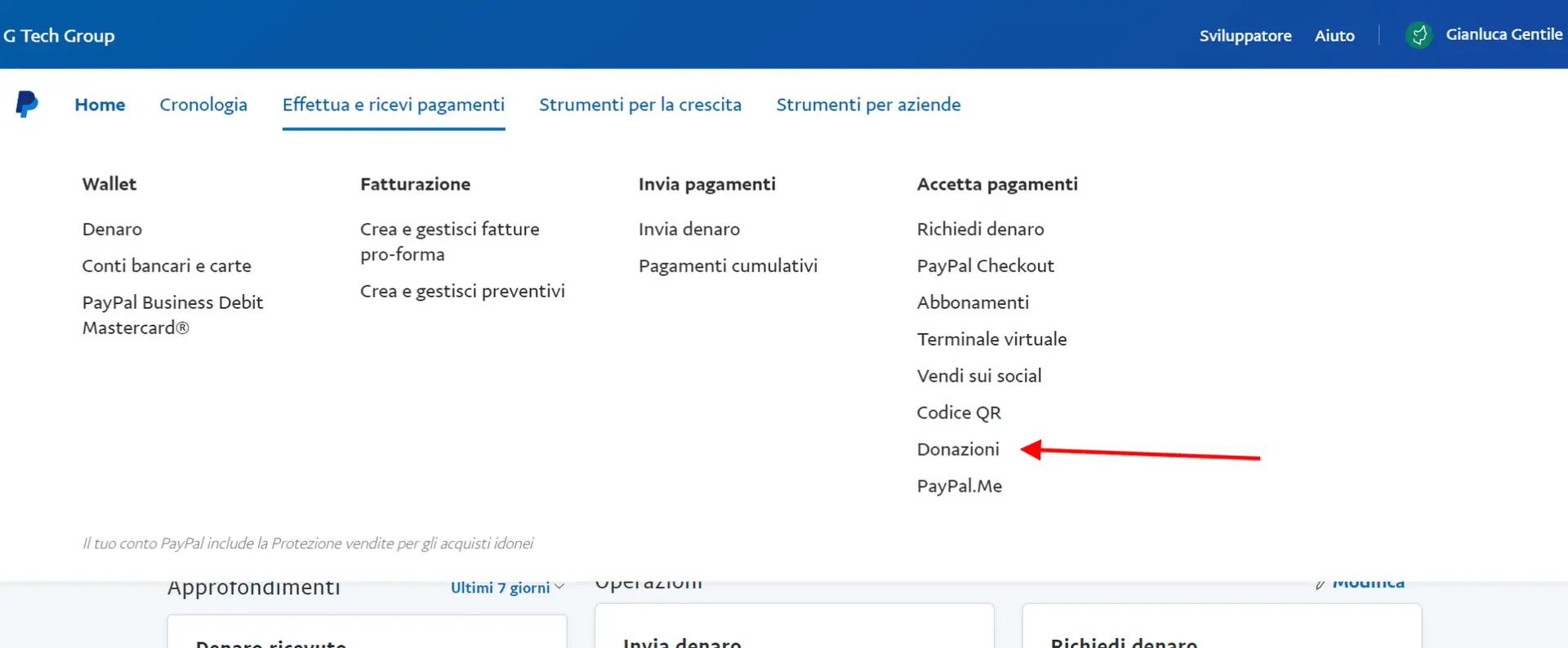Click the Fatturazione column heading
This screenshot has height=648, width=1568.
pos(415,184)
